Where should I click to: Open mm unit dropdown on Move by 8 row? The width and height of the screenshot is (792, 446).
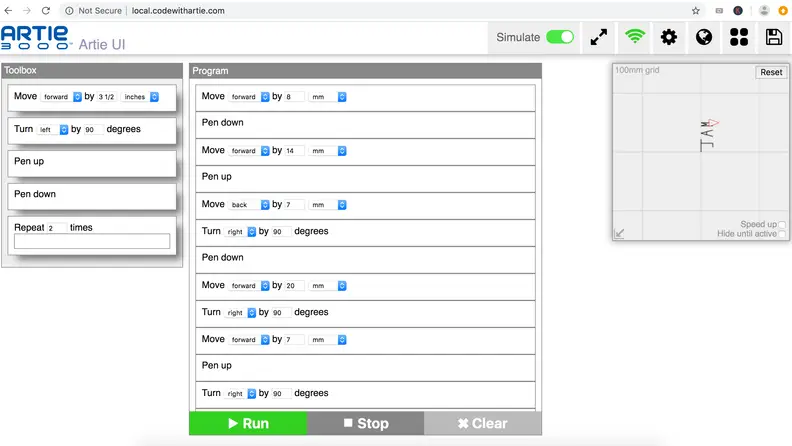click(x=327, y=97)
